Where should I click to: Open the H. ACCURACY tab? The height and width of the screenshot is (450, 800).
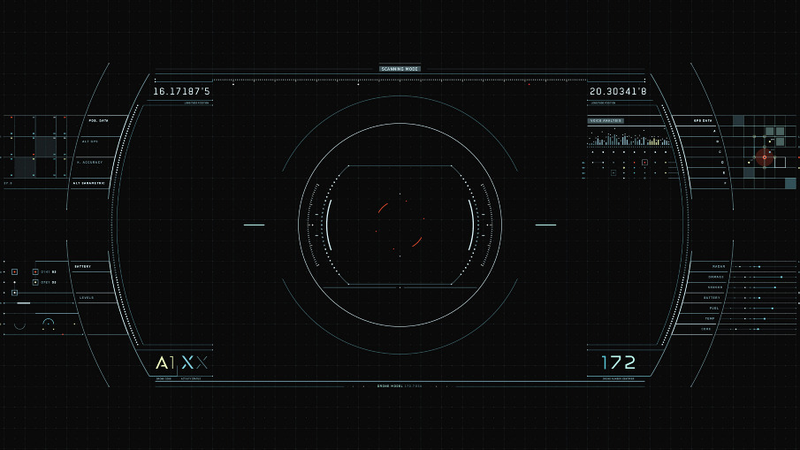(x=90, y=162)
